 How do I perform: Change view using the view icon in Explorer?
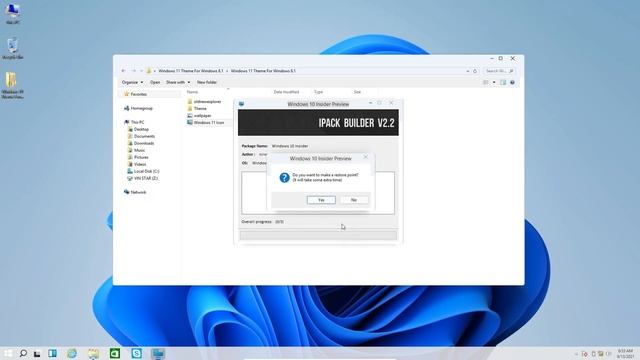[486, 82]
